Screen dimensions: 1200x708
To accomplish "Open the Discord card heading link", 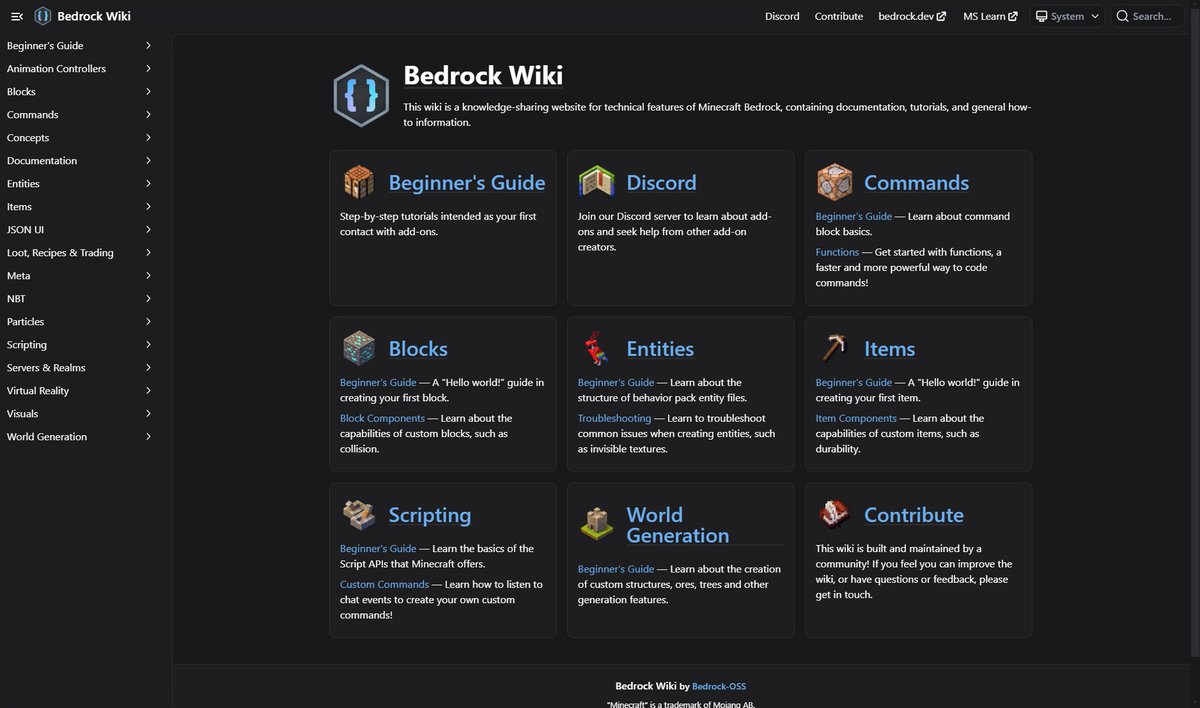I will [661, 183].
